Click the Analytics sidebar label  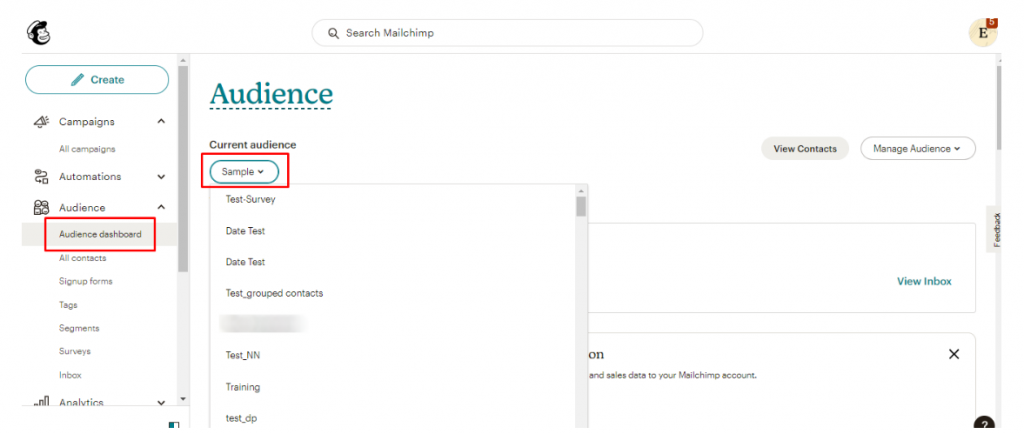click(81, 403)
